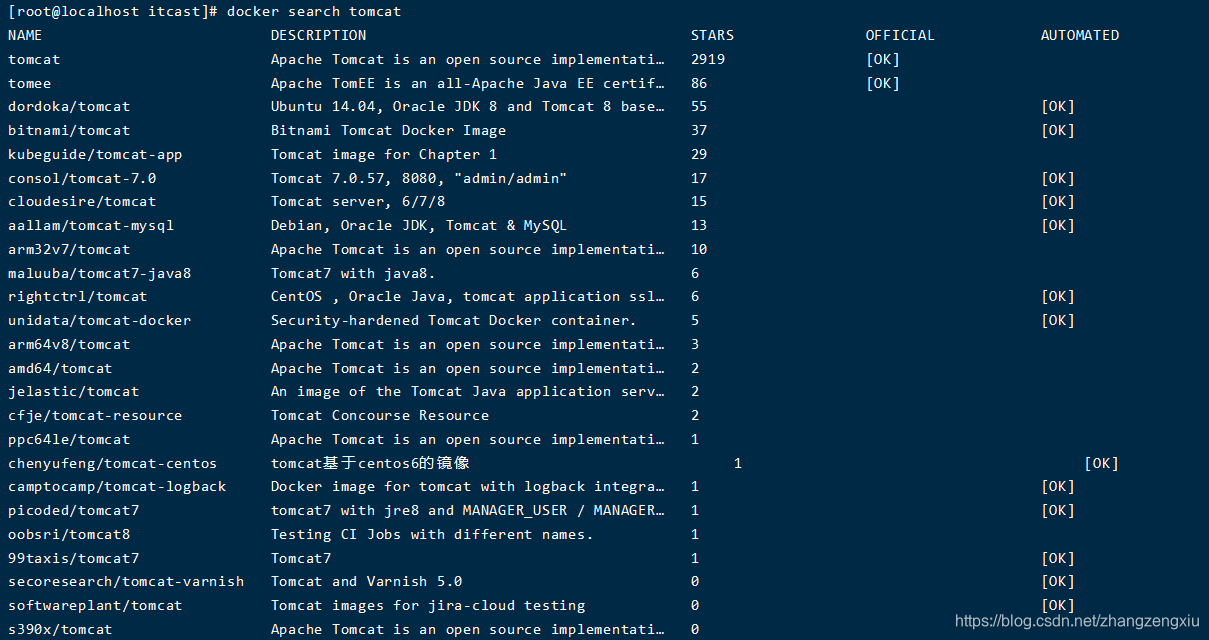Select the NAME column header
The height and width of the screenshot is (640, 1209).
[25, 35]
